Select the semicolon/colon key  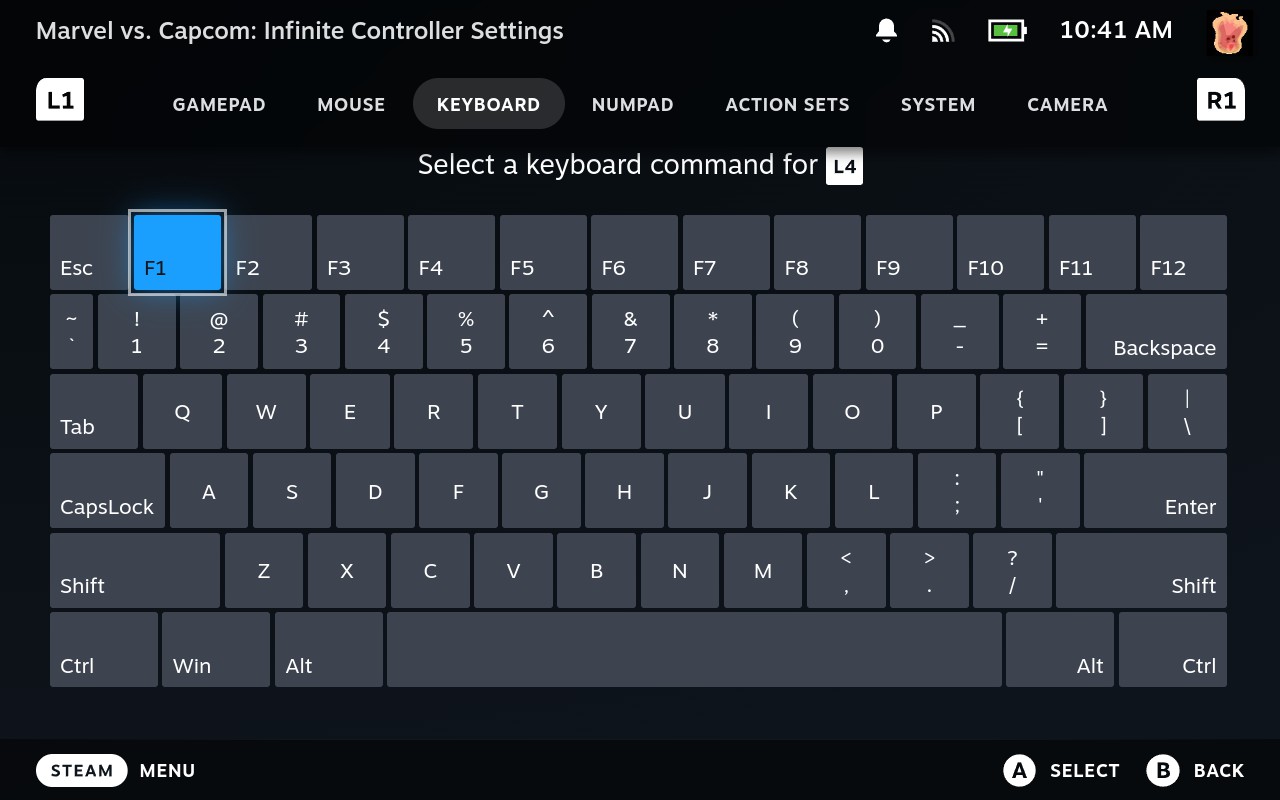tap(957, 491)
